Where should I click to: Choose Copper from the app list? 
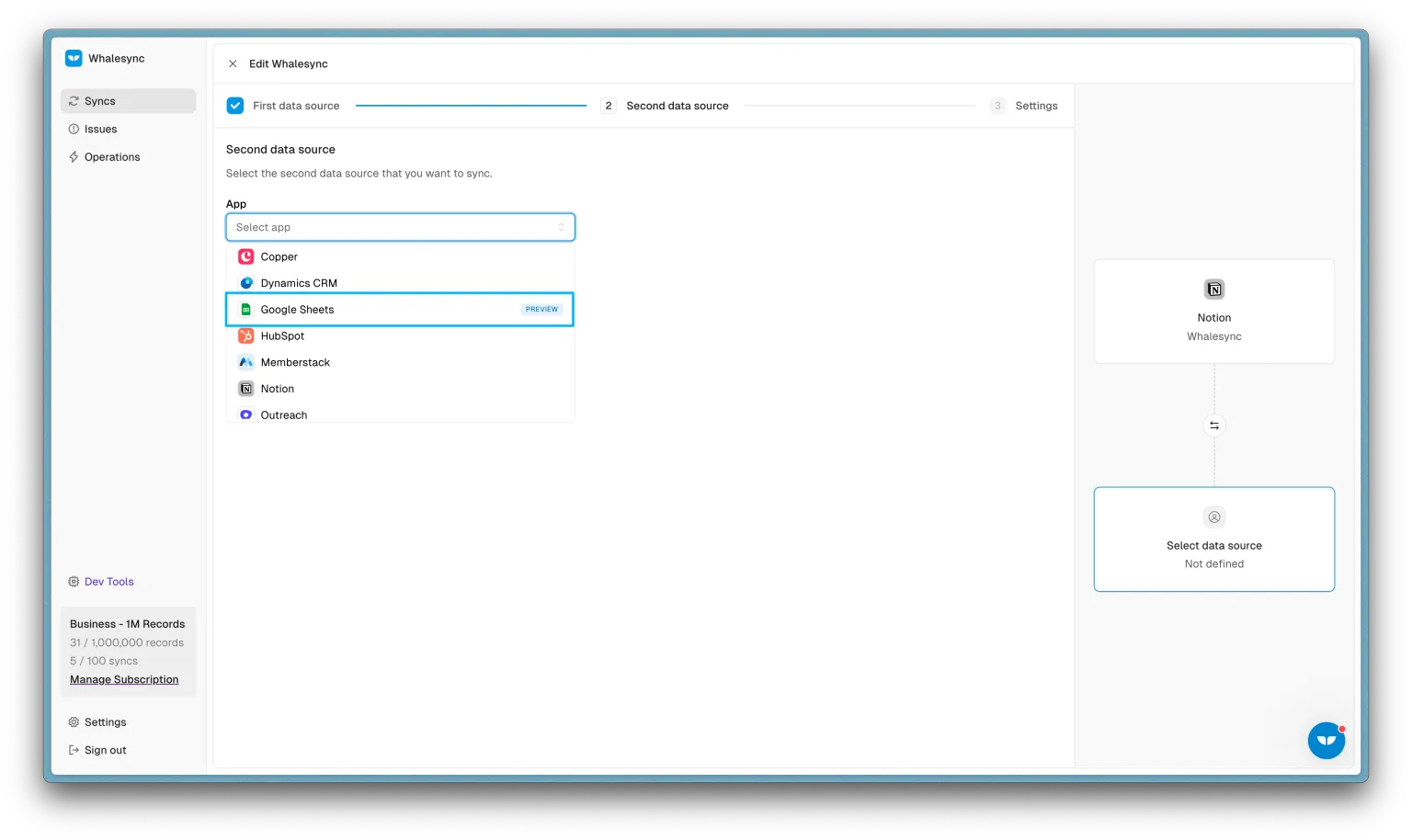[400, 256]
